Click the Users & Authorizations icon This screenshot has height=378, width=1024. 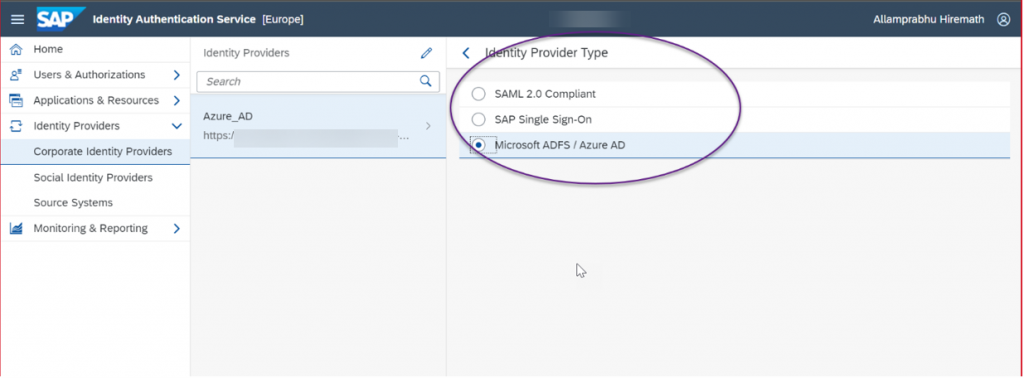pyautogui.click(x=16, y=75)
